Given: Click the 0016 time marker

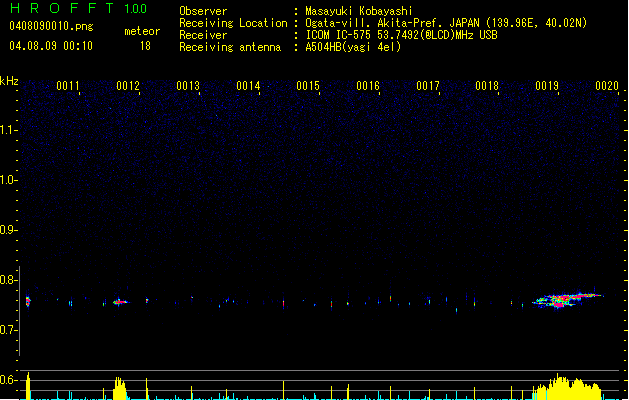Looking at the screenshot, I should pos(368,86).
